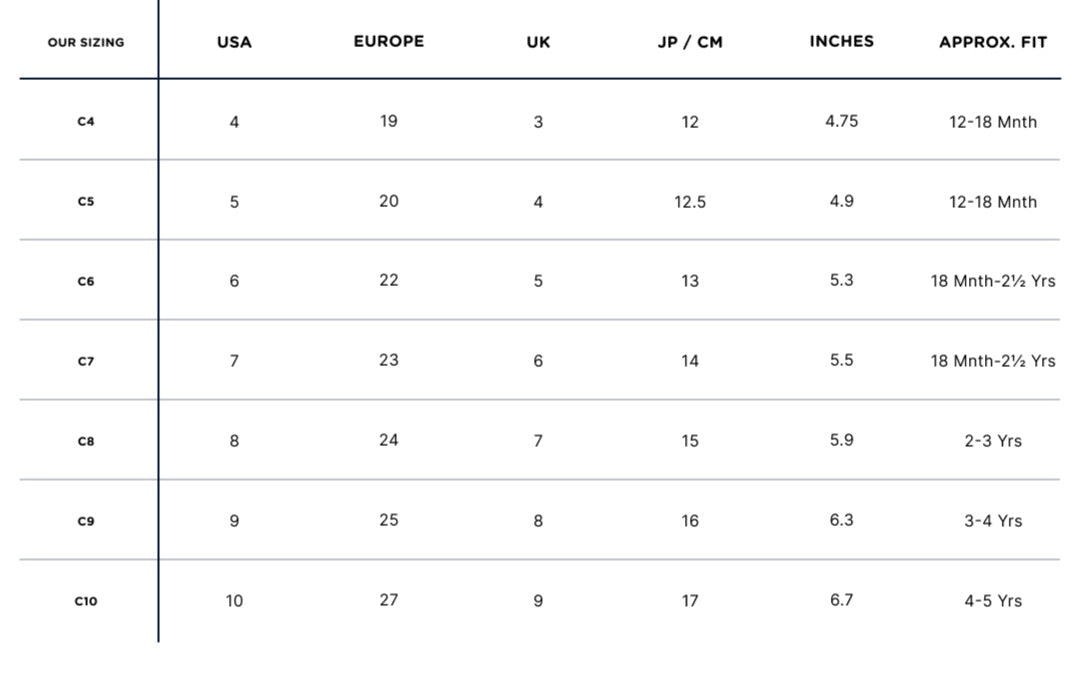Click the C9 size row label
This screenshot has height=678, width=1086.
point(86,521)
